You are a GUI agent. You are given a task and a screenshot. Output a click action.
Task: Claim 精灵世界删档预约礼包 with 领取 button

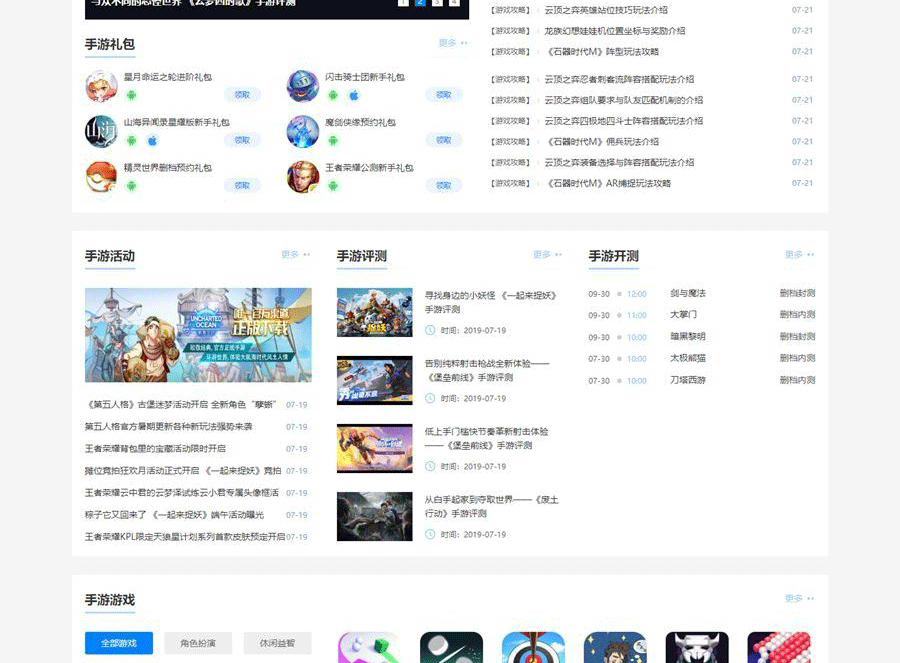242,185
